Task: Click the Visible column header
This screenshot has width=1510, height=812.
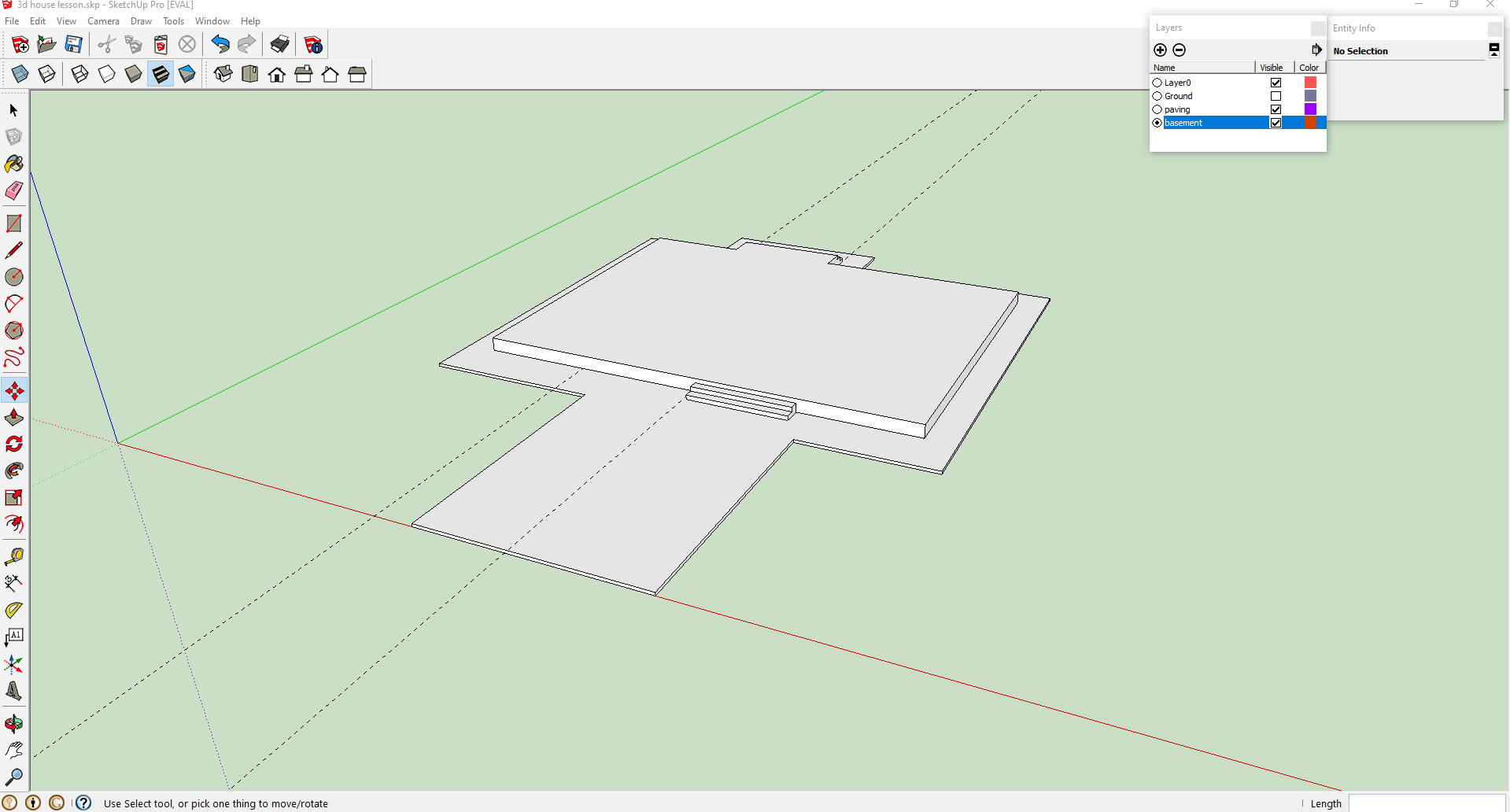Action: click(1275, 68)
